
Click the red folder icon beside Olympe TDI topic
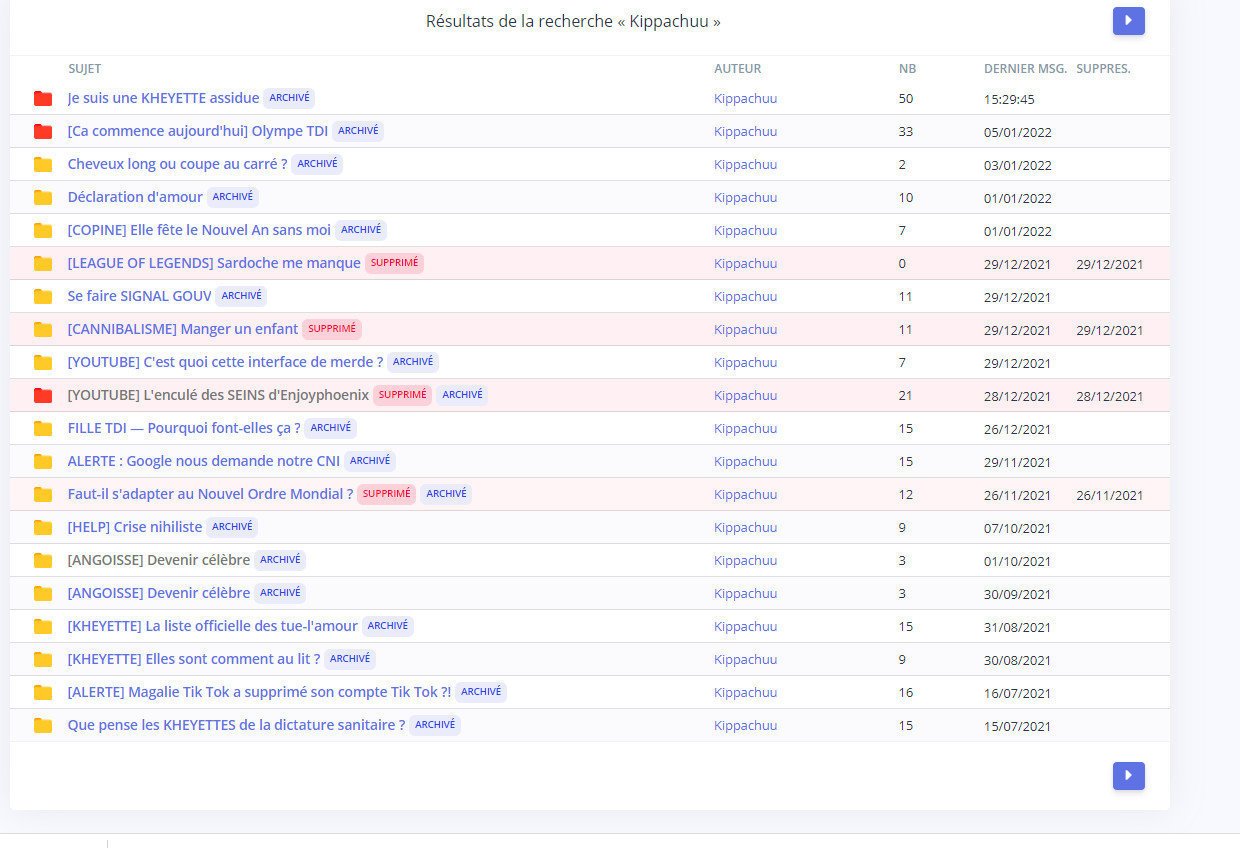[43, 131]
